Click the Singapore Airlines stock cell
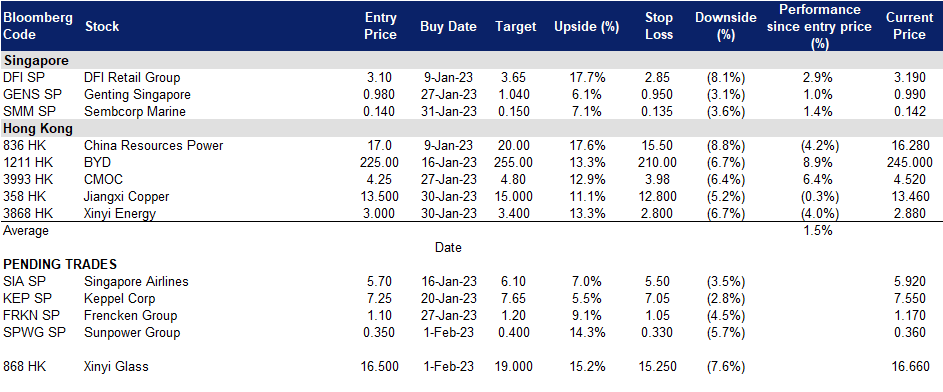This screenshot has width=943, height=392. coord(137,281)
